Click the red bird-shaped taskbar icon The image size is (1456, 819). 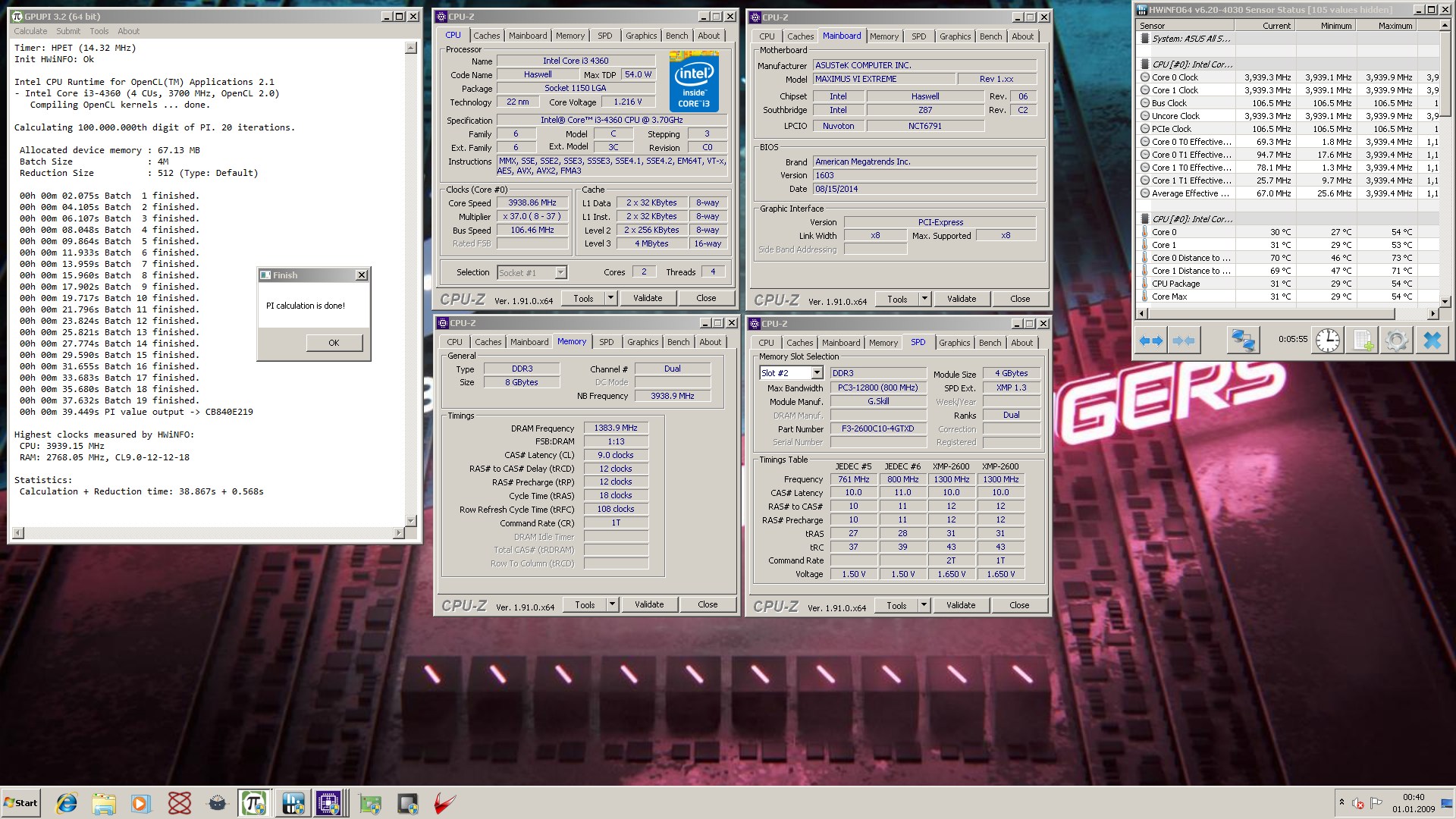[x=445, y=803]
